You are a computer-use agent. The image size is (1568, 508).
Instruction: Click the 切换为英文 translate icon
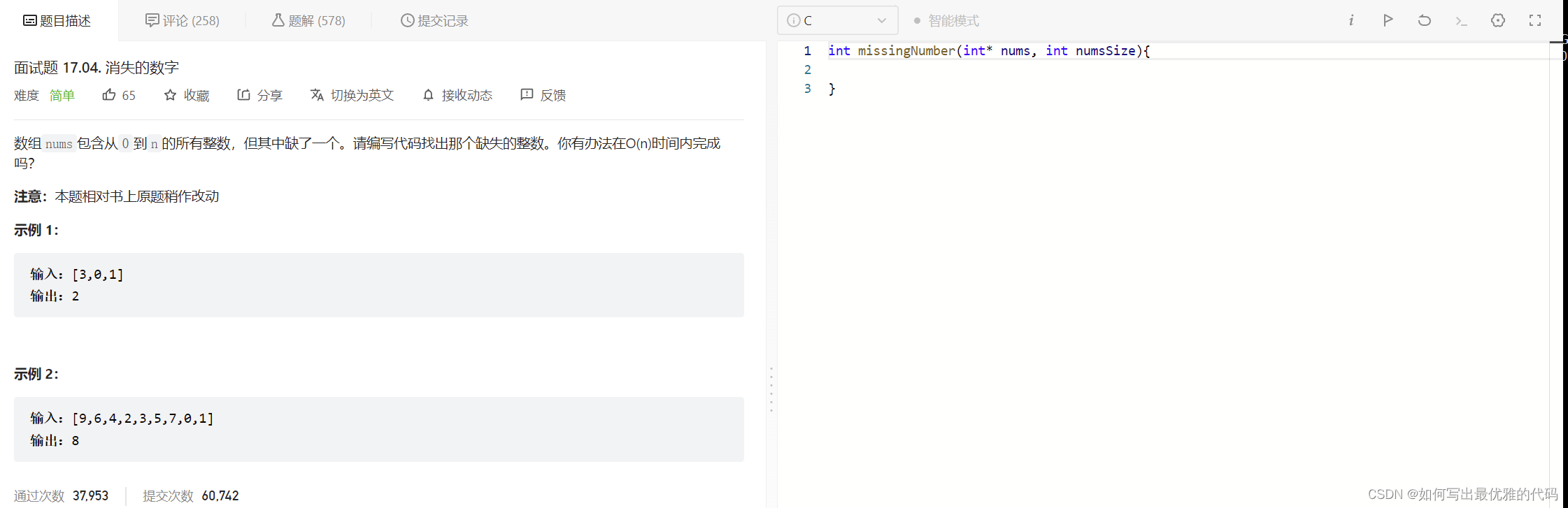coord(317,95)
